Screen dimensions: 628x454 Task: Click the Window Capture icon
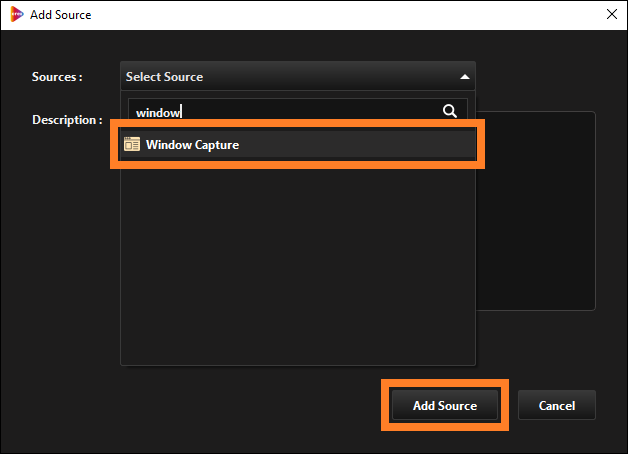132,144
